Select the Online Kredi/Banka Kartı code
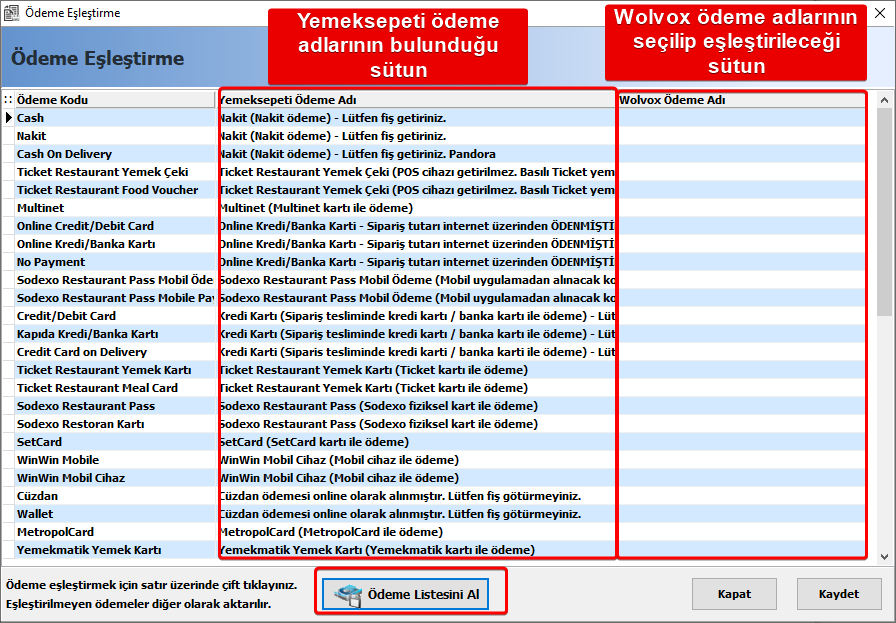This screenshot has height=623, width=896. coord(115,244)
